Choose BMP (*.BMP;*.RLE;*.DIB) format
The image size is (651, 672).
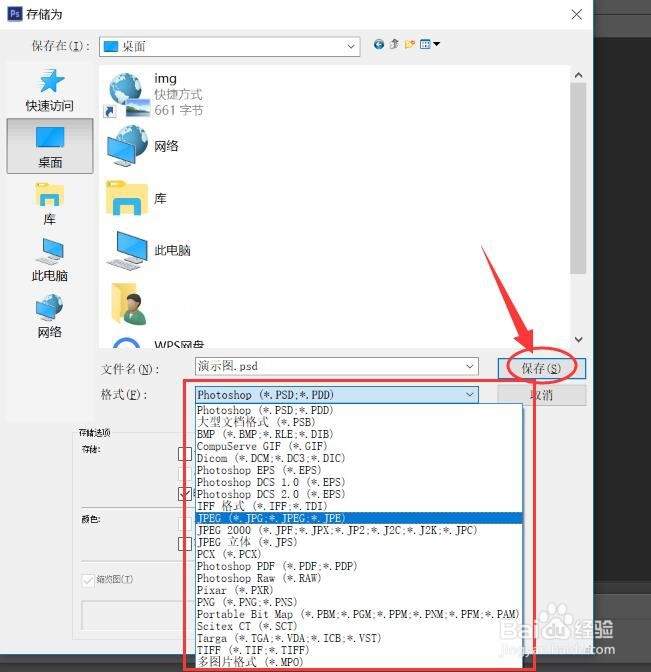[359, 434]
